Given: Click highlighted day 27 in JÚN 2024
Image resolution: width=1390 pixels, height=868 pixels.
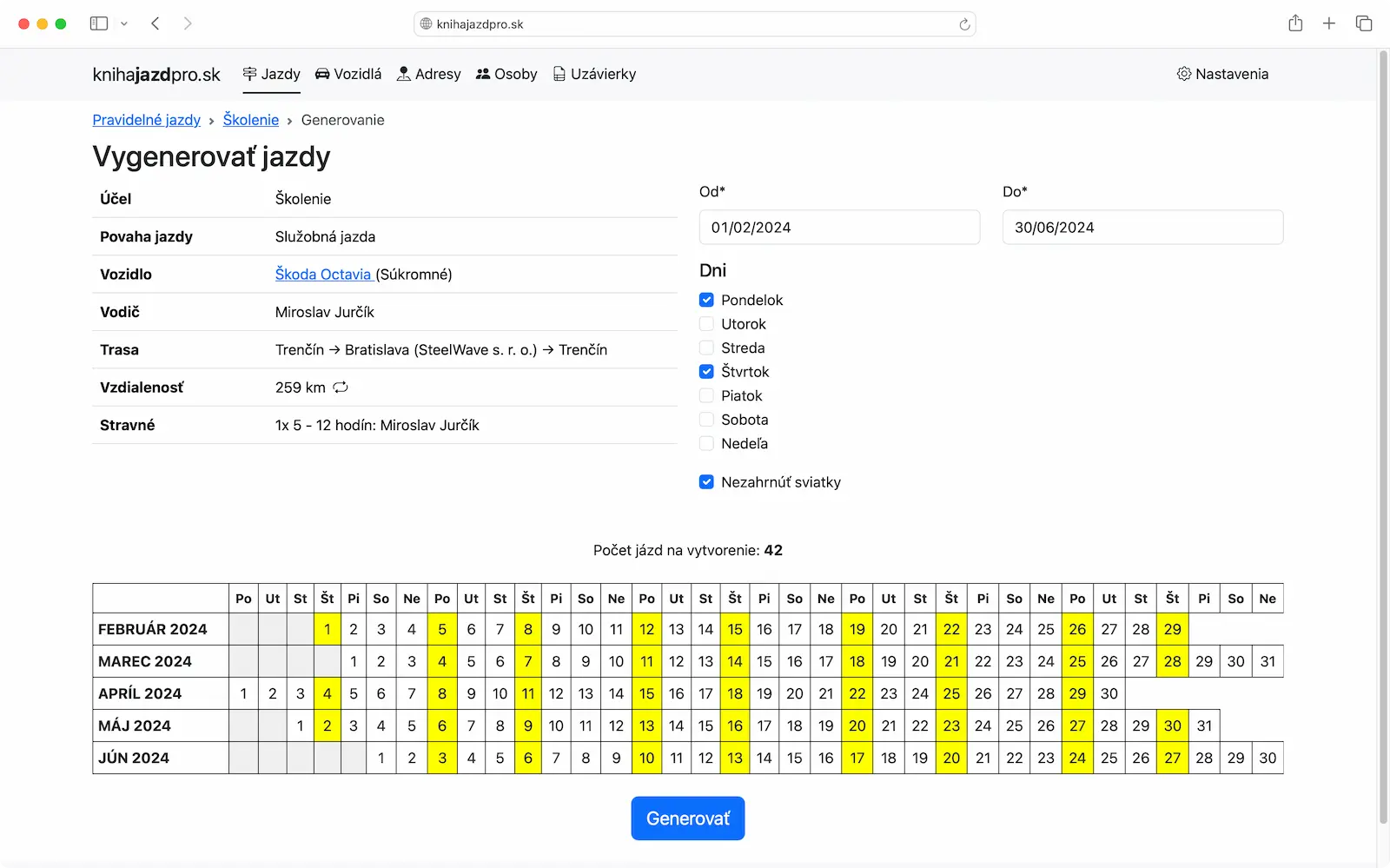Looking at the screenshot, I should tap(1173, 758).
